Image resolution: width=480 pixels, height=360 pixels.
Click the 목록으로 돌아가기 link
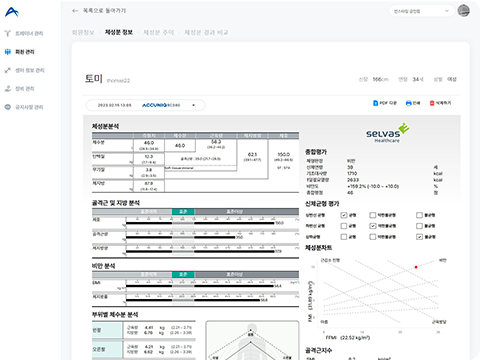pos(104,11)
